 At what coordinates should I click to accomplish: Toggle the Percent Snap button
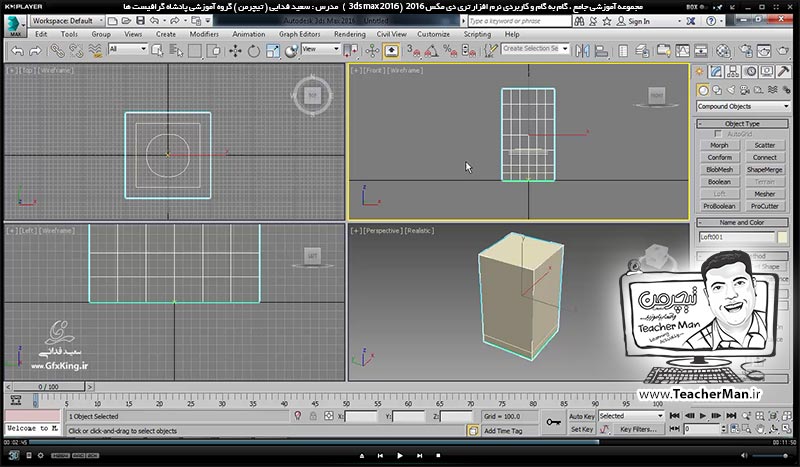[x=450, y=51]
